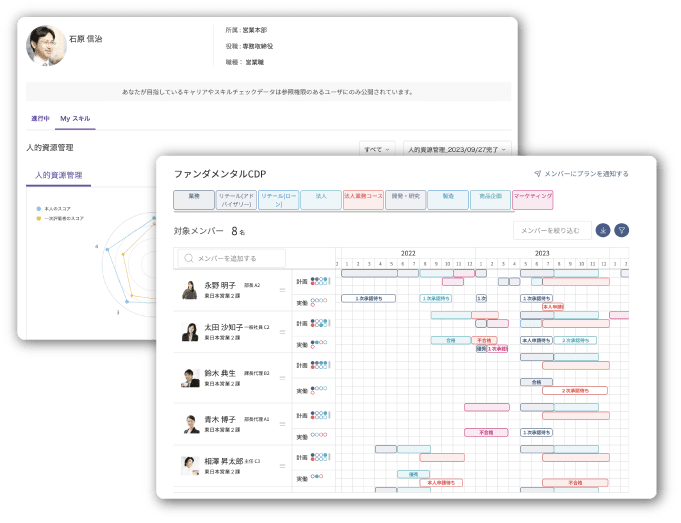Viewport: 681px width, 523px height.
Task: Focus the メンバーを絞り込む filter field
Action: (x=552, y=231)
